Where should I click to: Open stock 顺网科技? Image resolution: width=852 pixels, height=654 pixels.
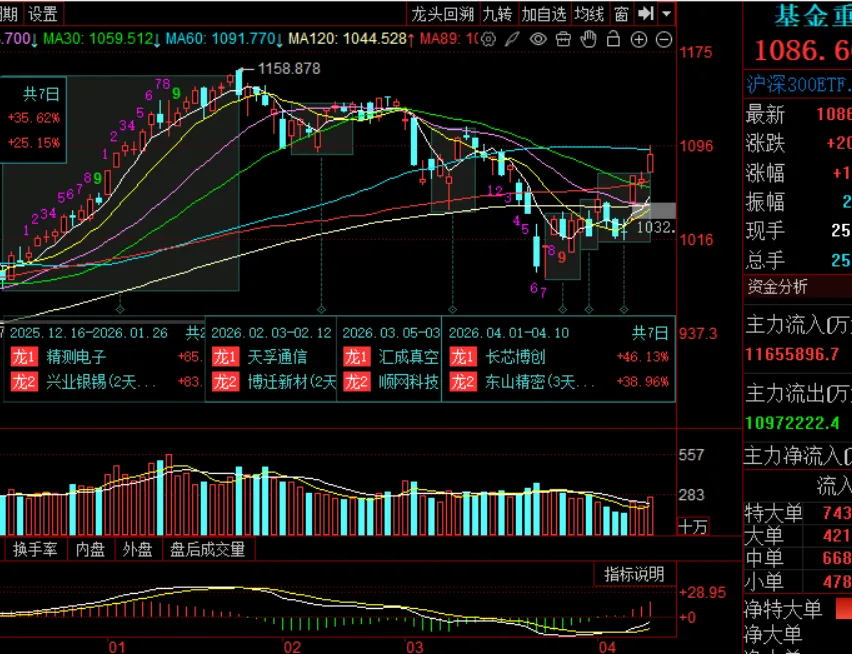pyautogui.click(x=409, y=382)
